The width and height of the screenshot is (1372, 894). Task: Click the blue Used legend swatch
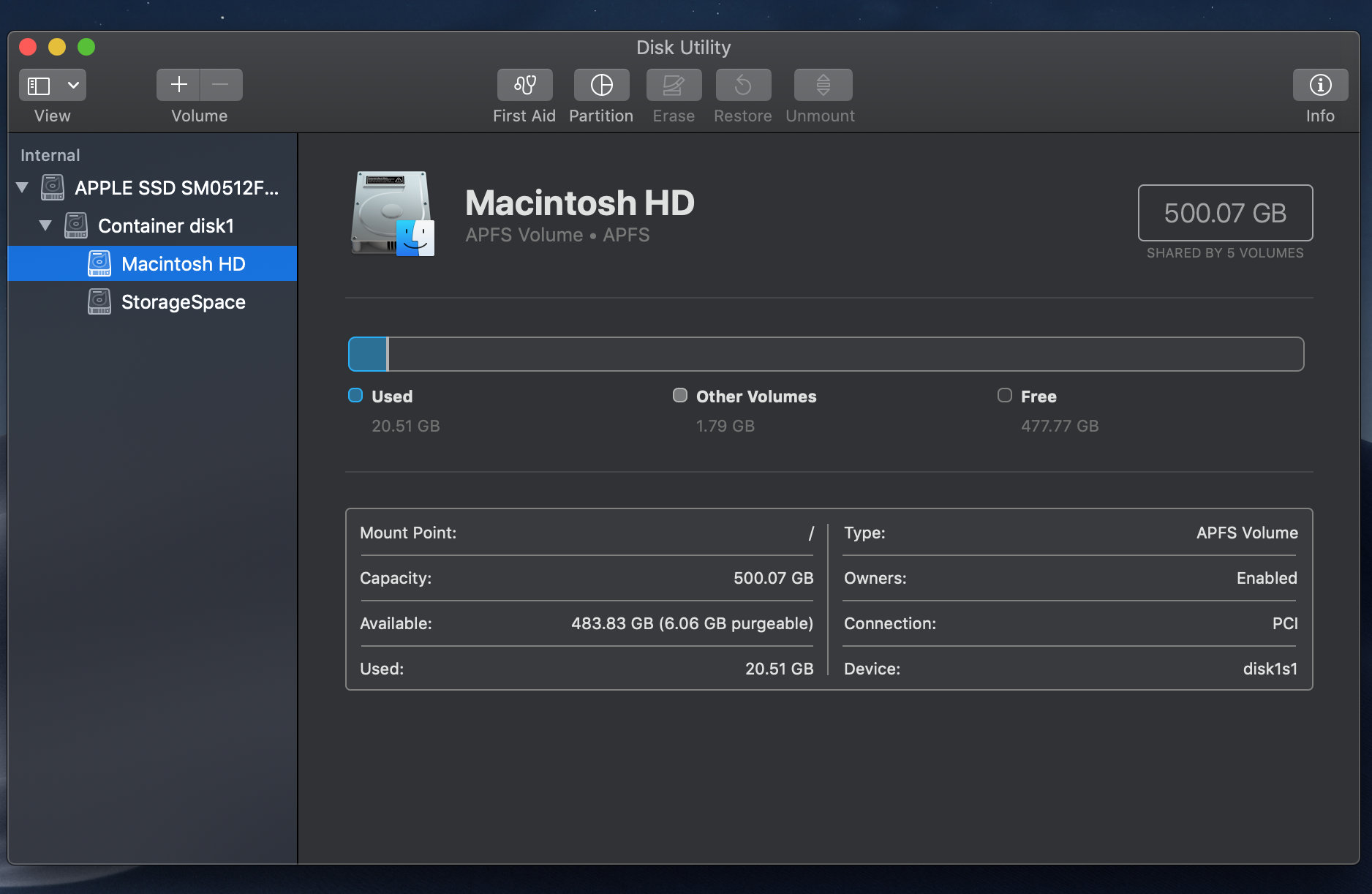(x=355, y=395)
